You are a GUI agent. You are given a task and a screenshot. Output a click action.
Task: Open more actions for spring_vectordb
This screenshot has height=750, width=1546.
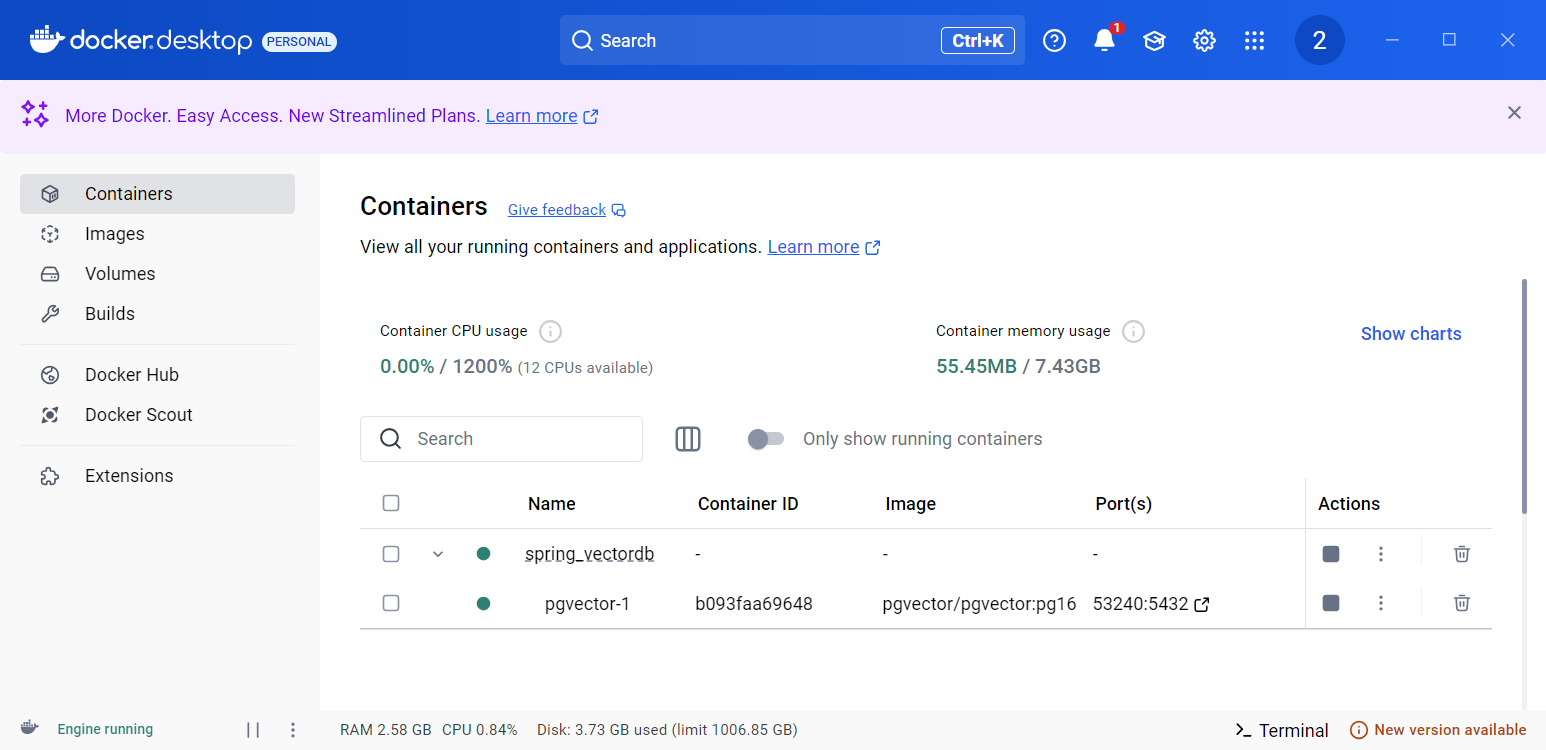(x=1381, y=554)
